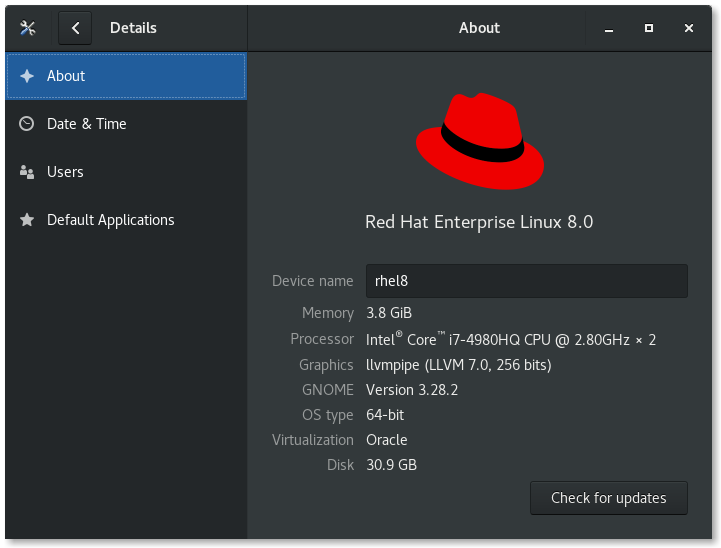Click the Users people icon
Screen dimensions: 721x548
[x=27, y=172]
